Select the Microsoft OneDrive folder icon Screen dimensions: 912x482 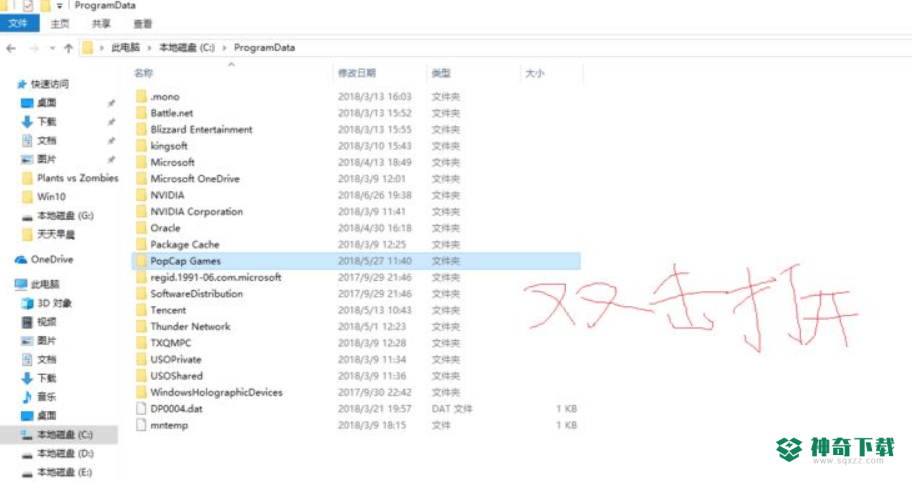[x=141, y=178]
